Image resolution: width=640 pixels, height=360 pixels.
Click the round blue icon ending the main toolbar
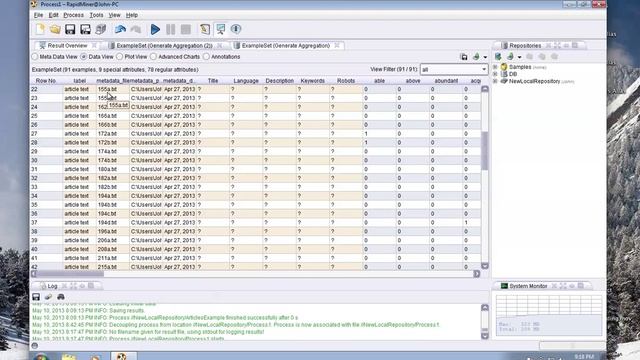(236, 29)
